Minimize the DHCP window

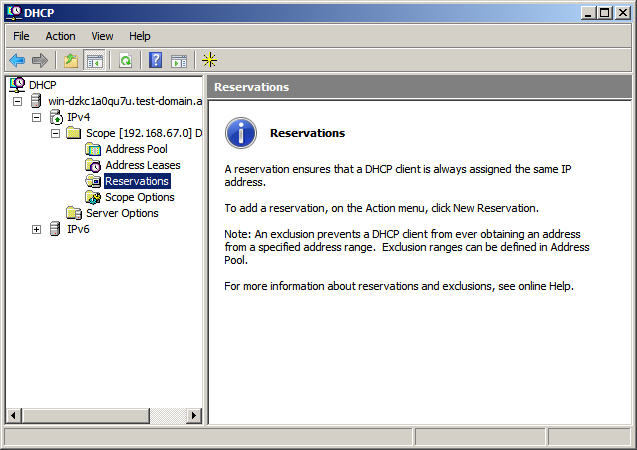pos(587,13)
